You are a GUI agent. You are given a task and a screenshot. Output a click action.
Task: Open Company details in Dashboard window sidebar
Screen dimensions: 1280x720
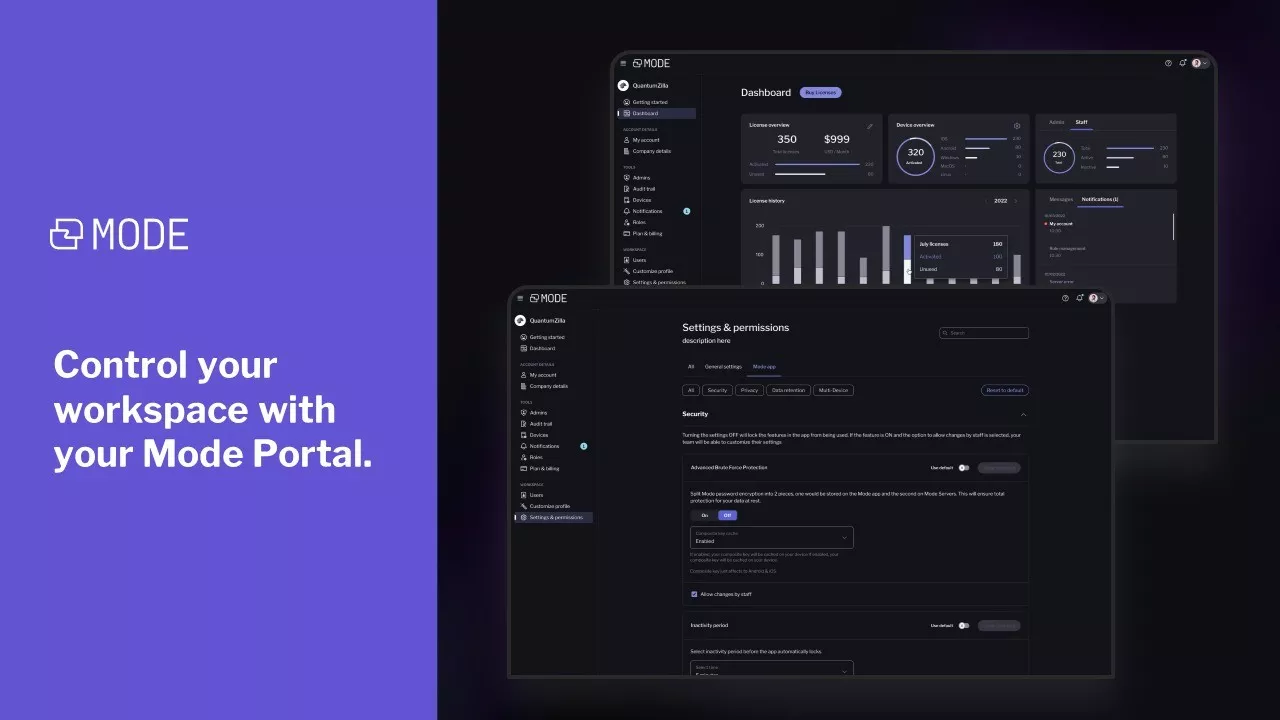(651, 151)
